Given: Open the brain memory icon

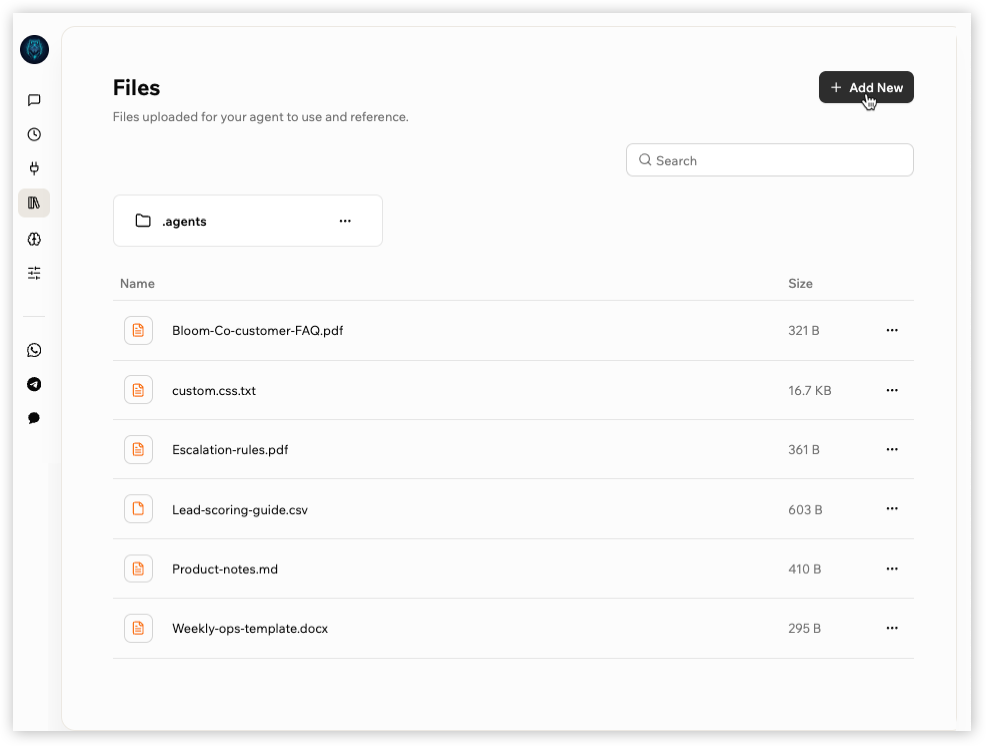Looking at the screenshot, I should (x=35, y=239).
